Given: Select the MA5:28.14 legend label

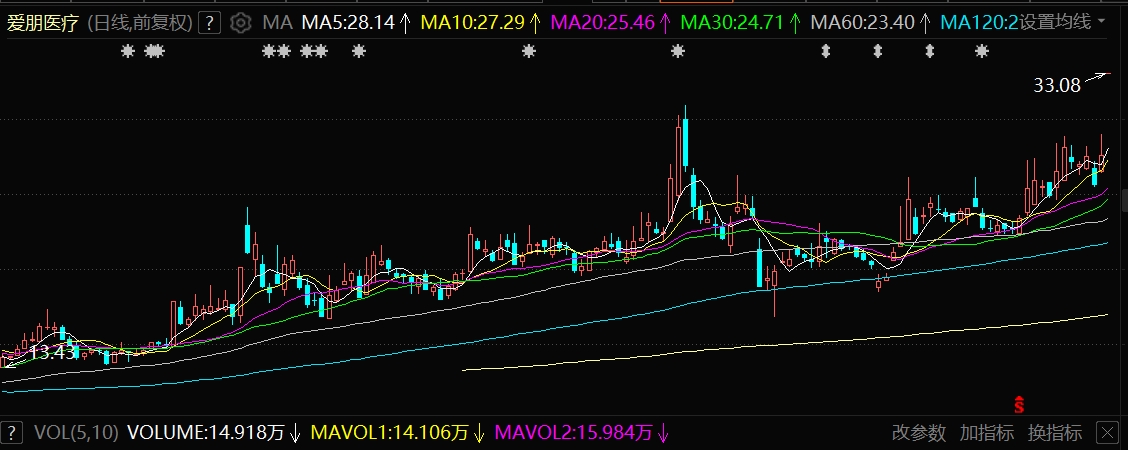Looking at the screenshot, I should [x=347, y=22].
